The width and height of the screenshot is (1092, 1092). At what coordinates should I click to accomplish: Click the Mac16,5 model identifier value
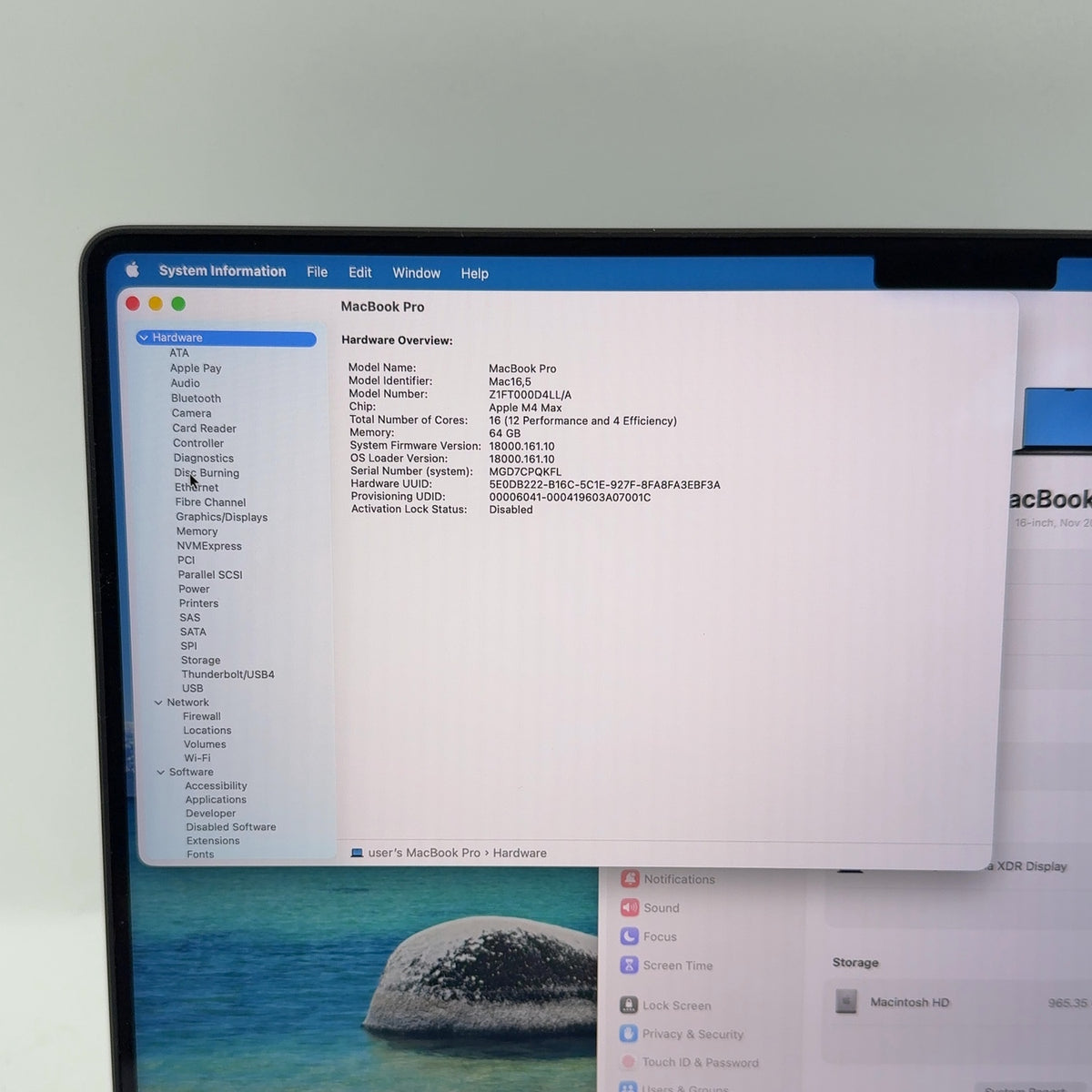tap(510, 382)
